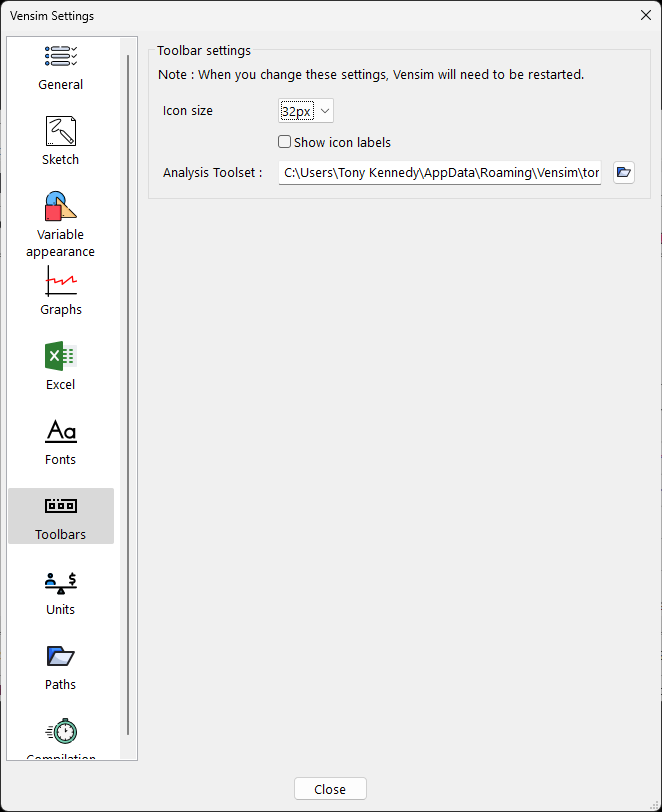Click the Compilation stopwatch icon
Image resolution: width=662 pixels, height=812 pixels.
[x=61, y=732]
